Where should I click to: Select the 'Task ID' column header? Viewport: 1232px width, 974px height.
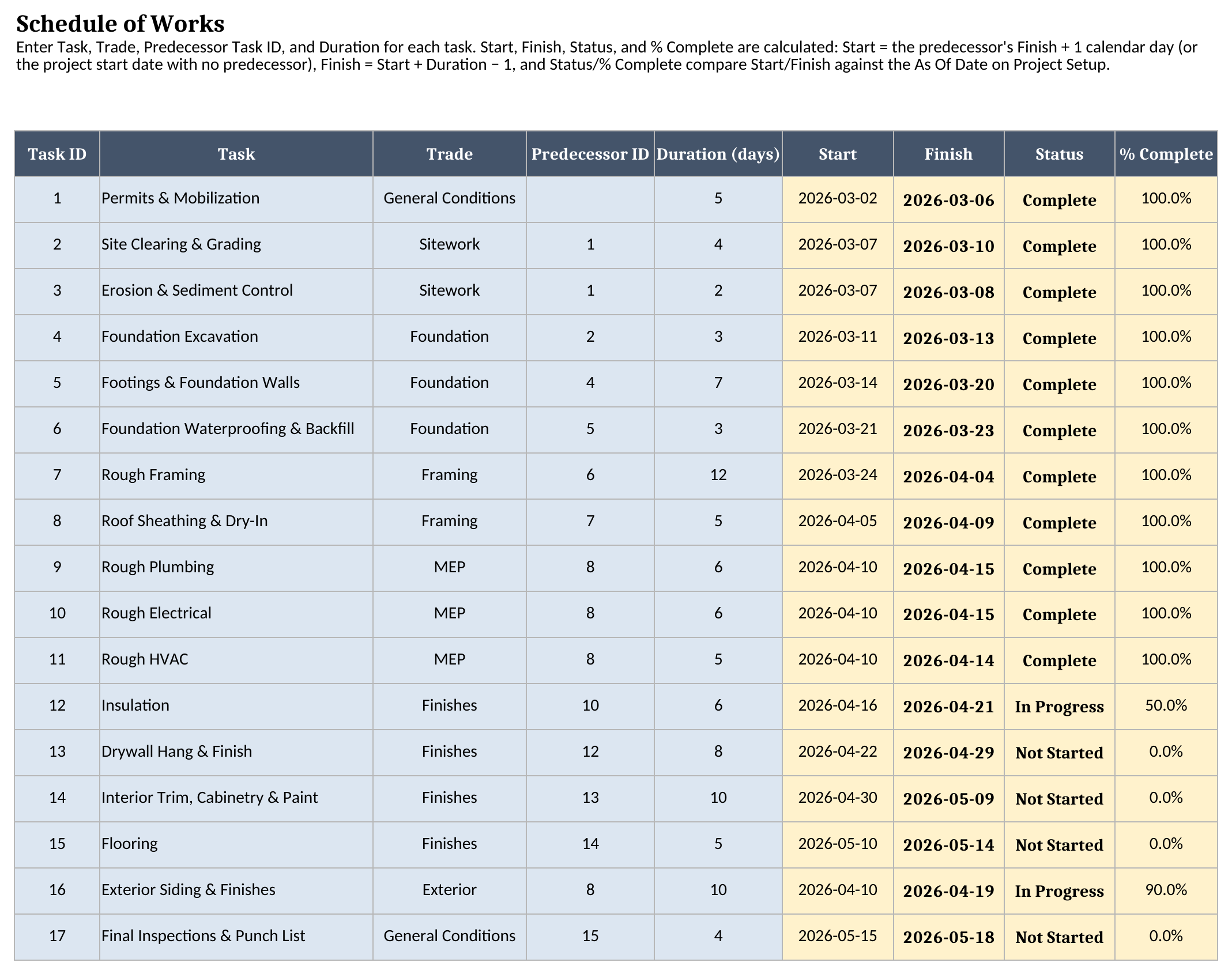(x=57, y=154)
